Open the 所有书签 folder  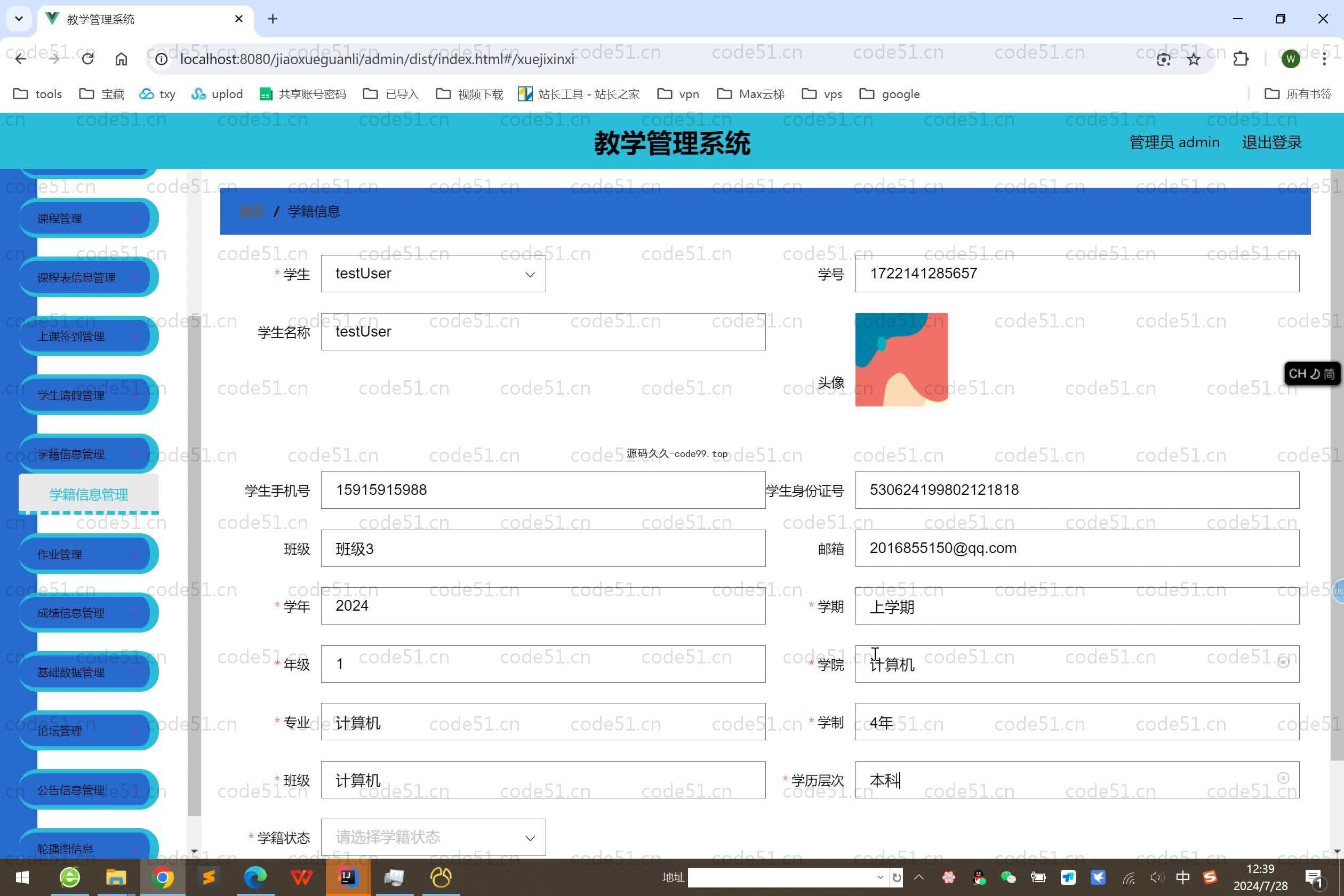click(1298, 94)
